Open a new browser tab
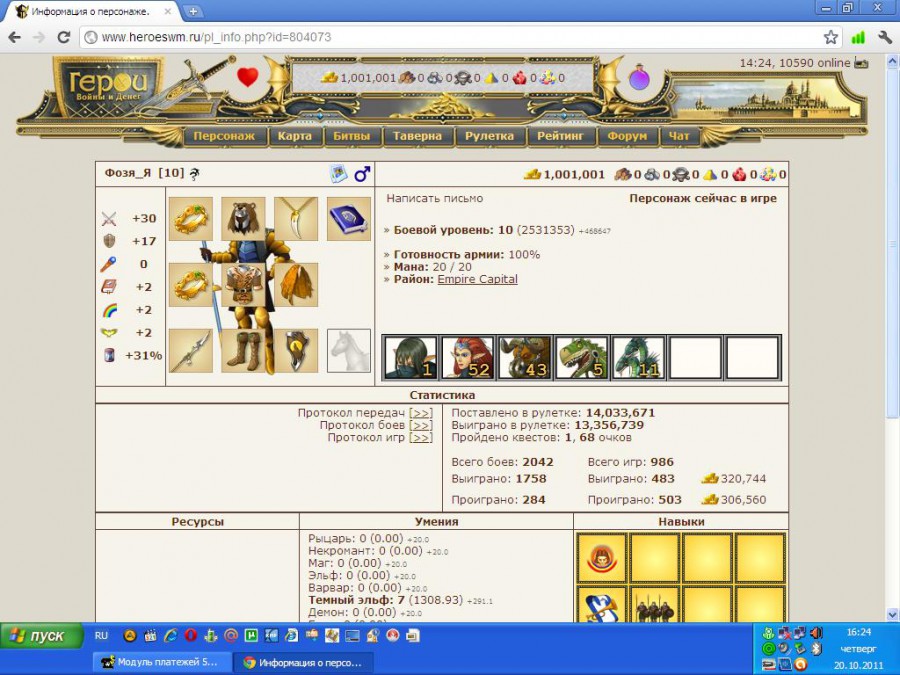The height and width of the screenshot is (675, 900). point(193,11)
